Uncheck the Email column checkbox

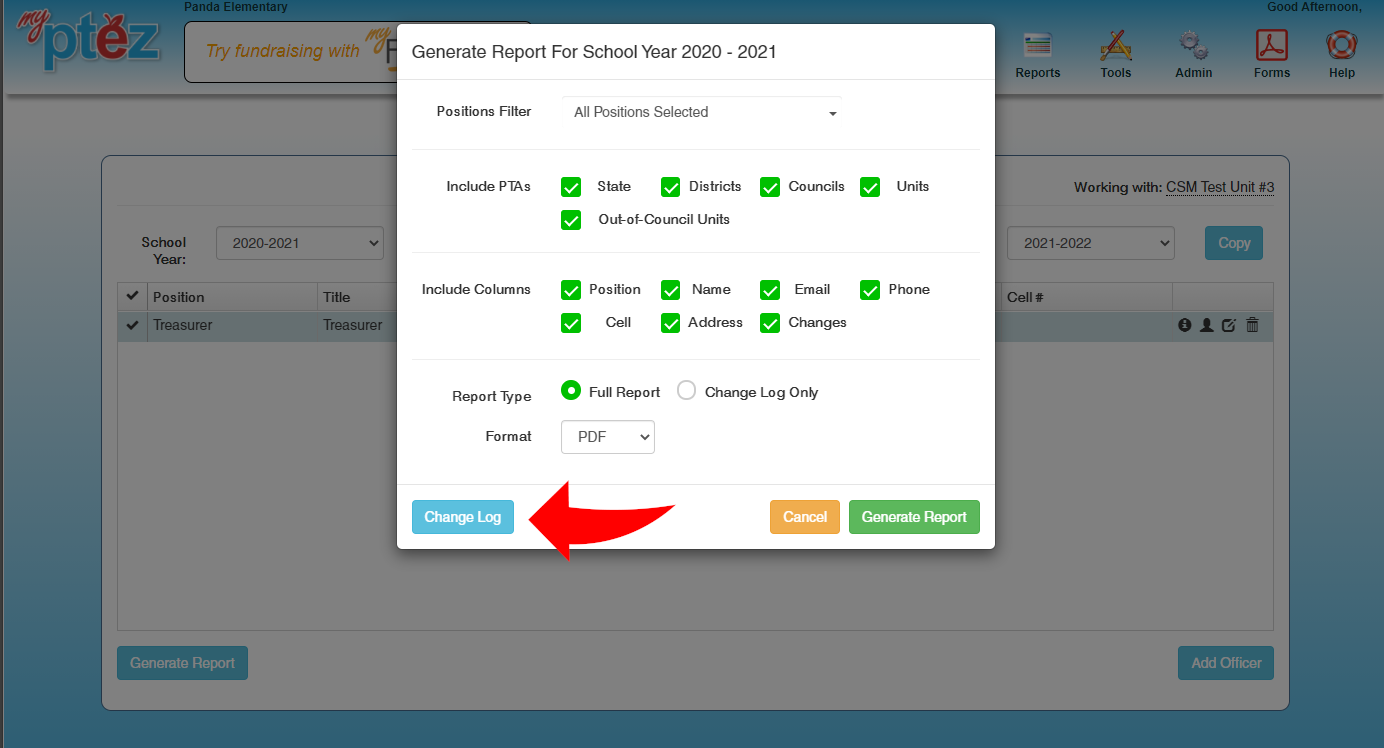770,290
